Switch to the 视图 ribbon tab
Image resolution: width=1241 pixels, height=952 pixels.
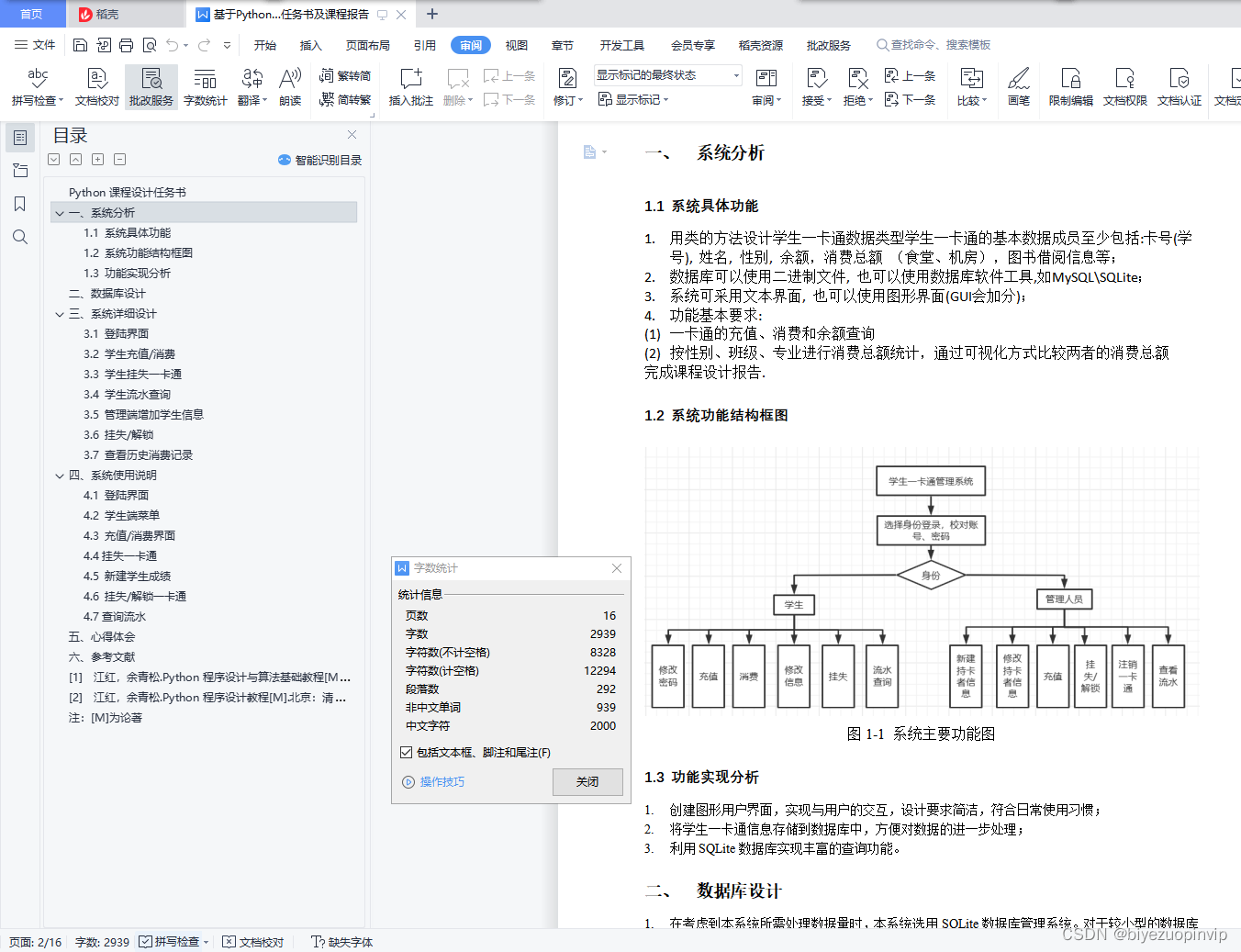tap(517, 45)
